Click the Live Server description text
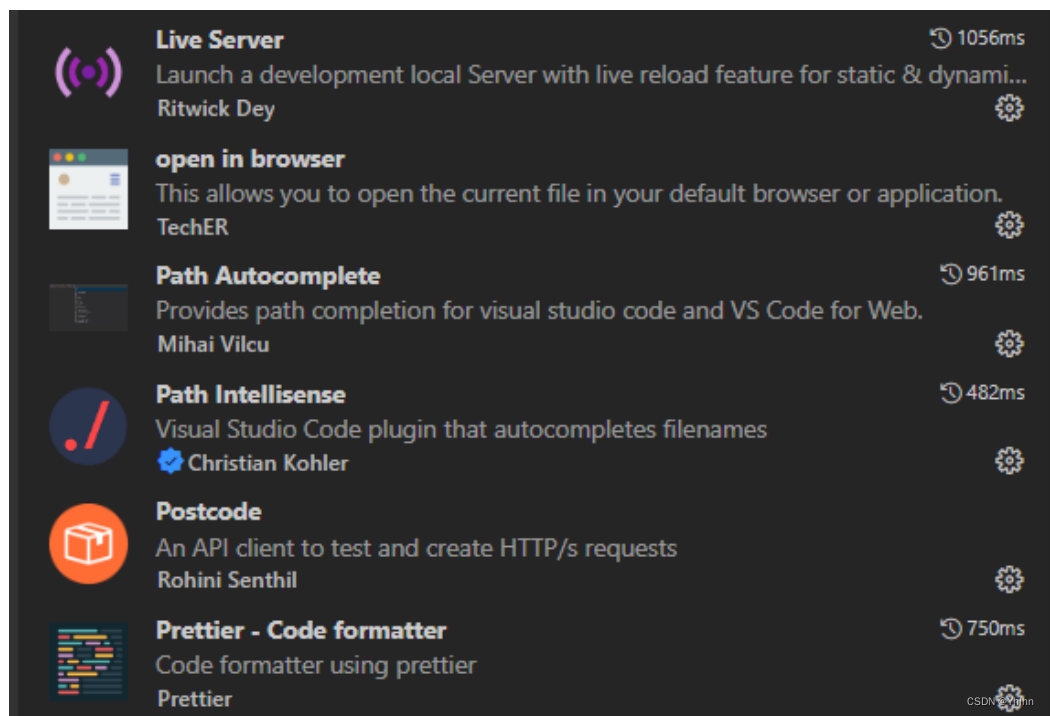Screen dimensions: 1050x716 591,75
